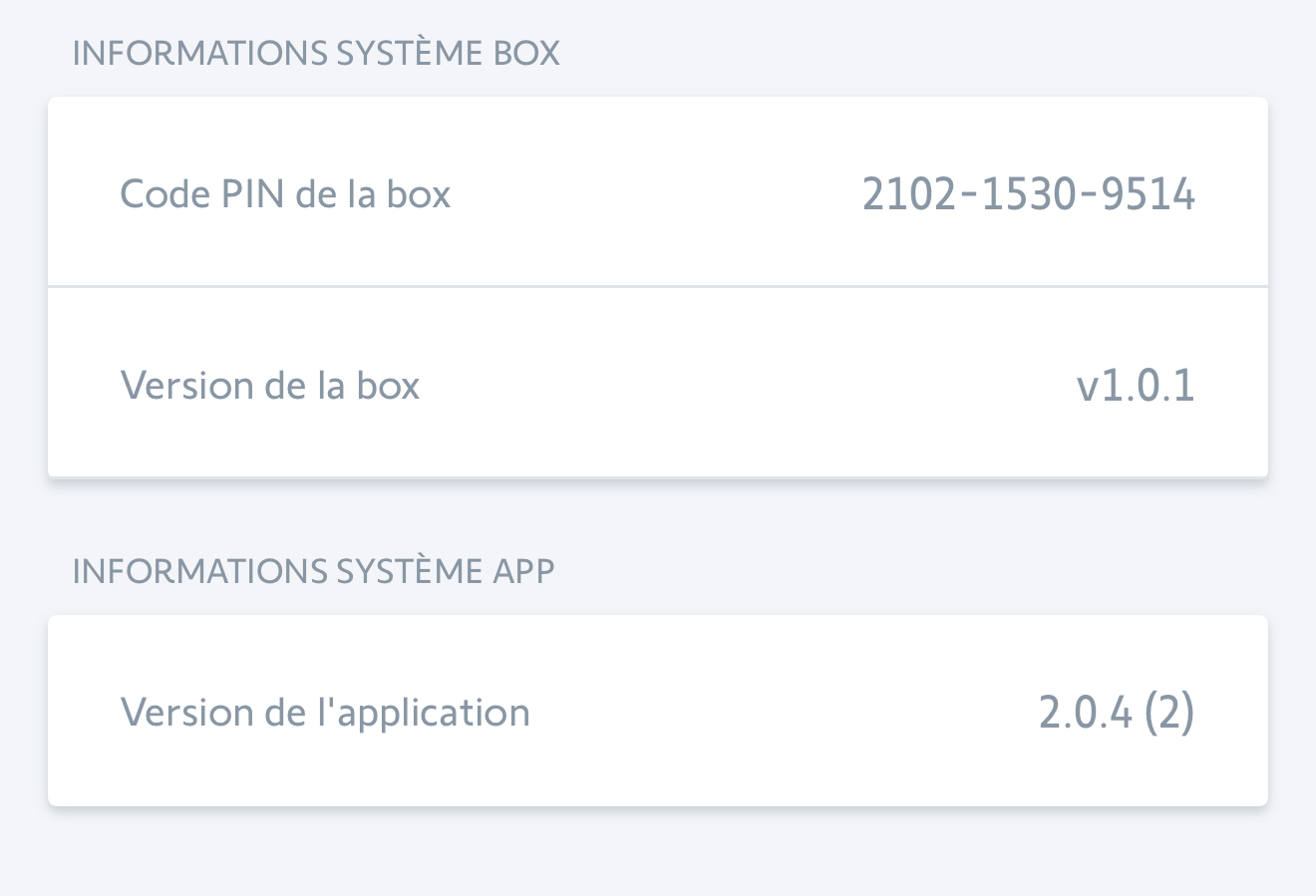Click the "1530" middle group of the PIN code
1316x896 pixels.
coord(1028,193)
